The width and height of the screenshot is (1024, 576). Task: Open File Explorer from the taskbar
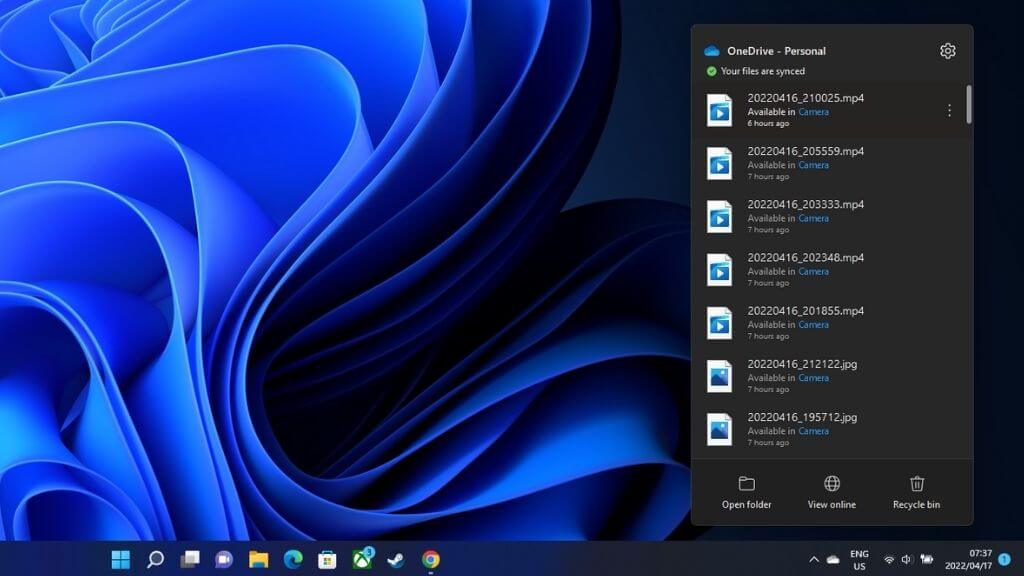(x=258, y=560)
